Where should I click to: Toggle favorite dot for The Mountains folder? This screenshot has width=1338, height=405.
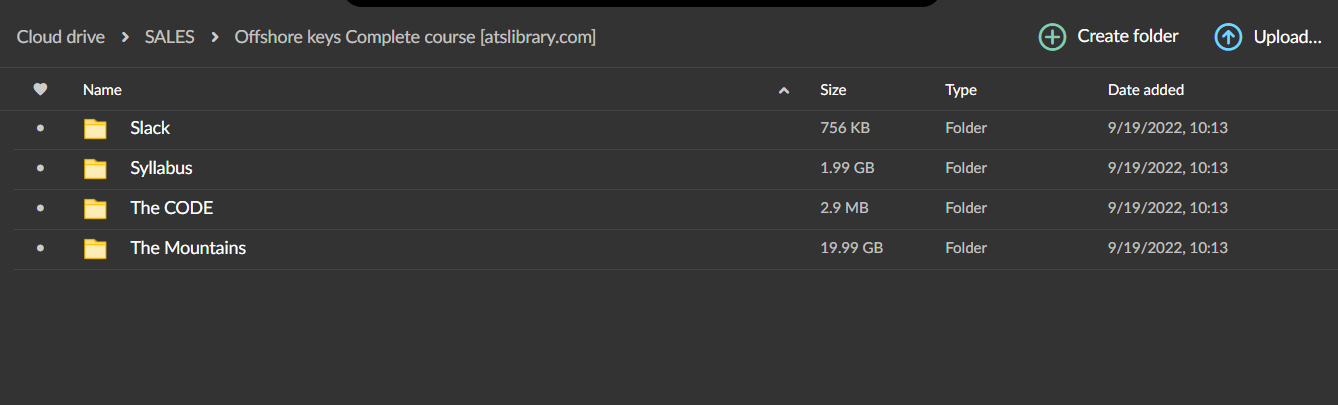coord(40,248)
